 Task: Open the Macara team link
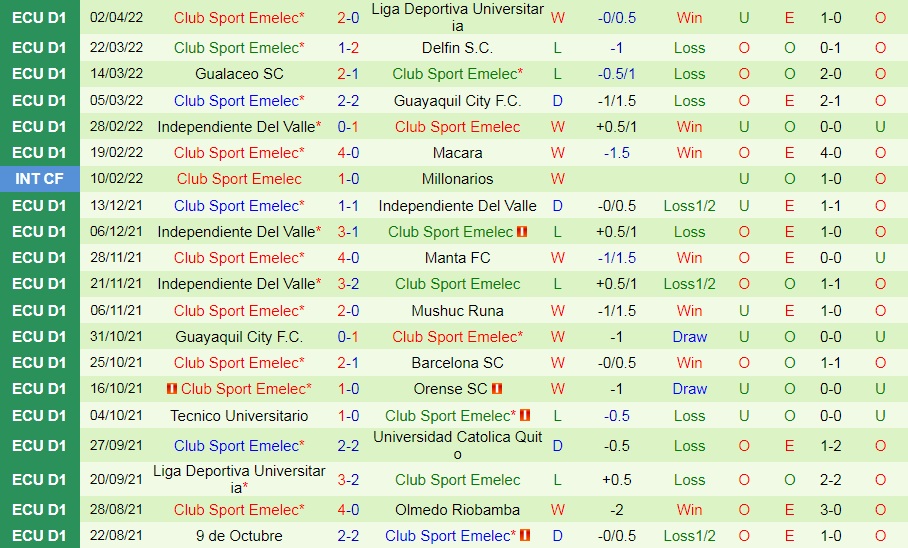pos(458,153)
